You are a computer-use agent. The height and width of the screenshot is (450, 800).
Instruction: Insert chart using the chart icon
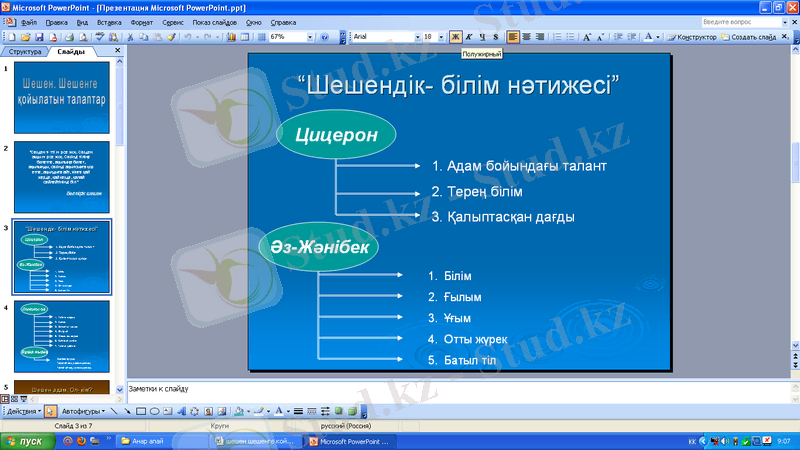coord(230,37)
